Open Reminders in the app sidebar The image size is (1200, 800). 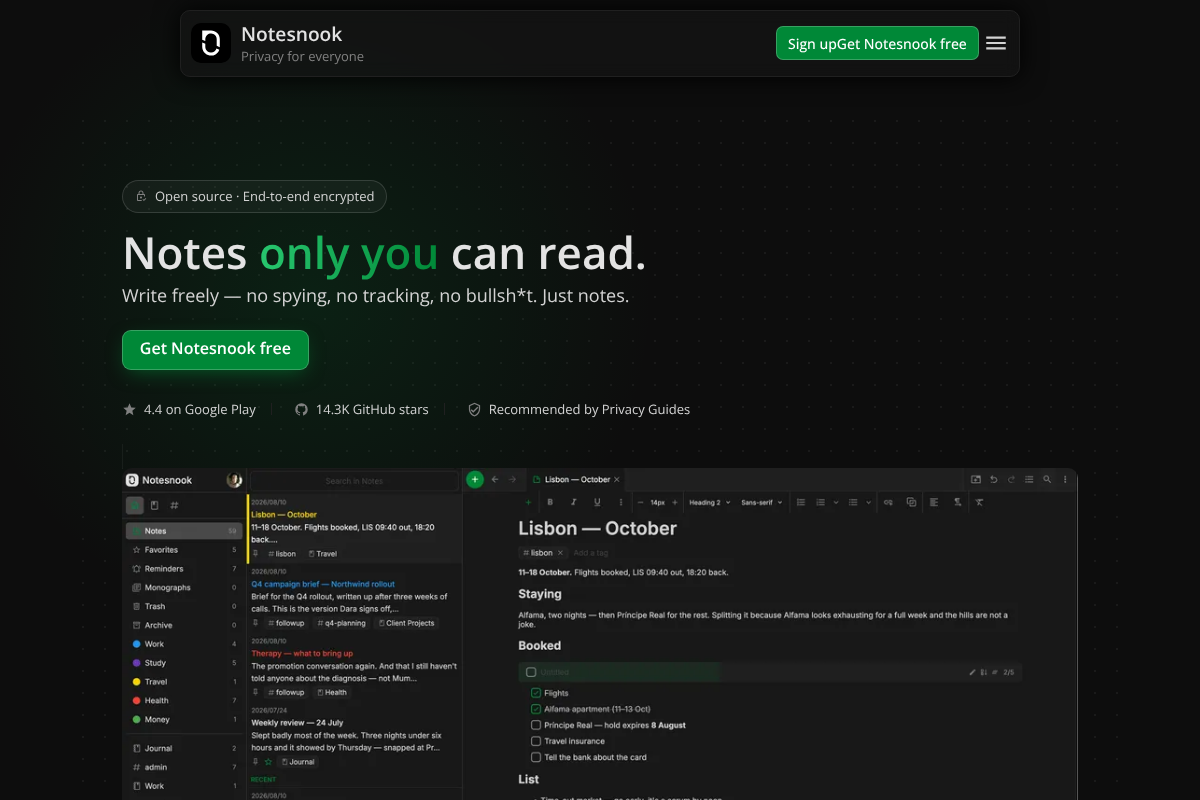[182, 569]
